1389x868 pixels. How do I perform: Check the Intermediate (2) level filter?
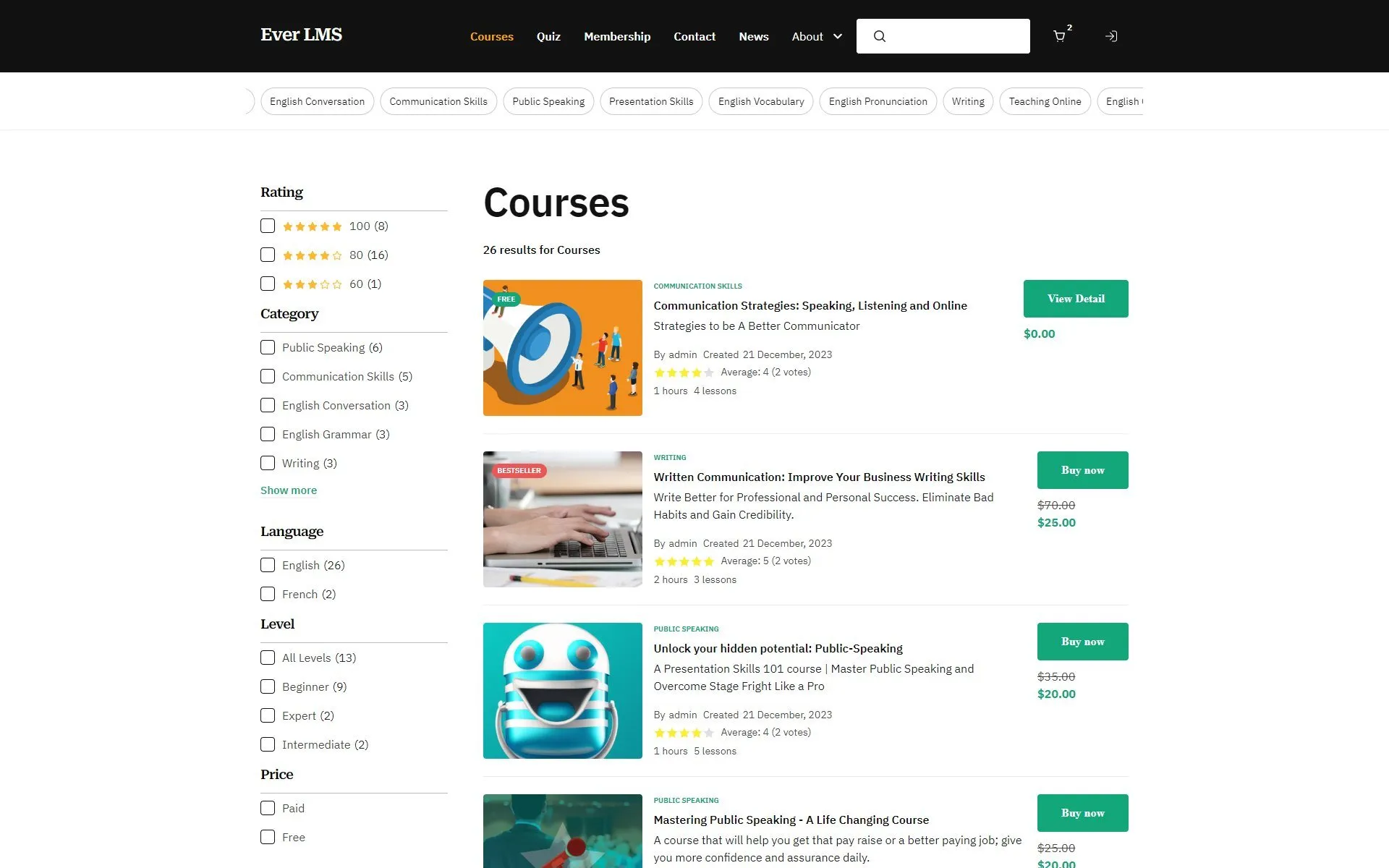268,744
